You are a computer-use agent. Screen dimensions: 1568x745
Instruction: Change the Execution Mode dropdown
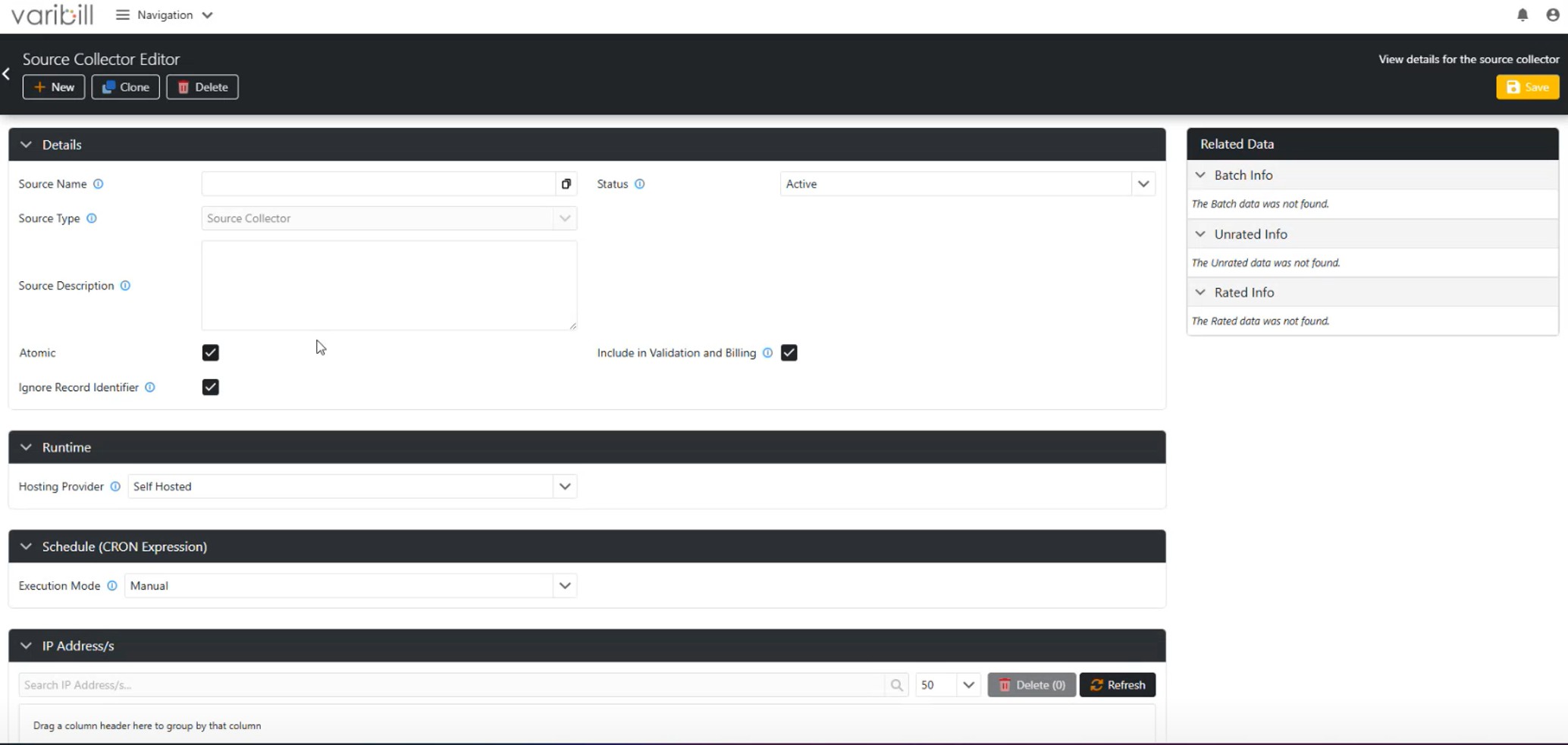pos(564,585)
